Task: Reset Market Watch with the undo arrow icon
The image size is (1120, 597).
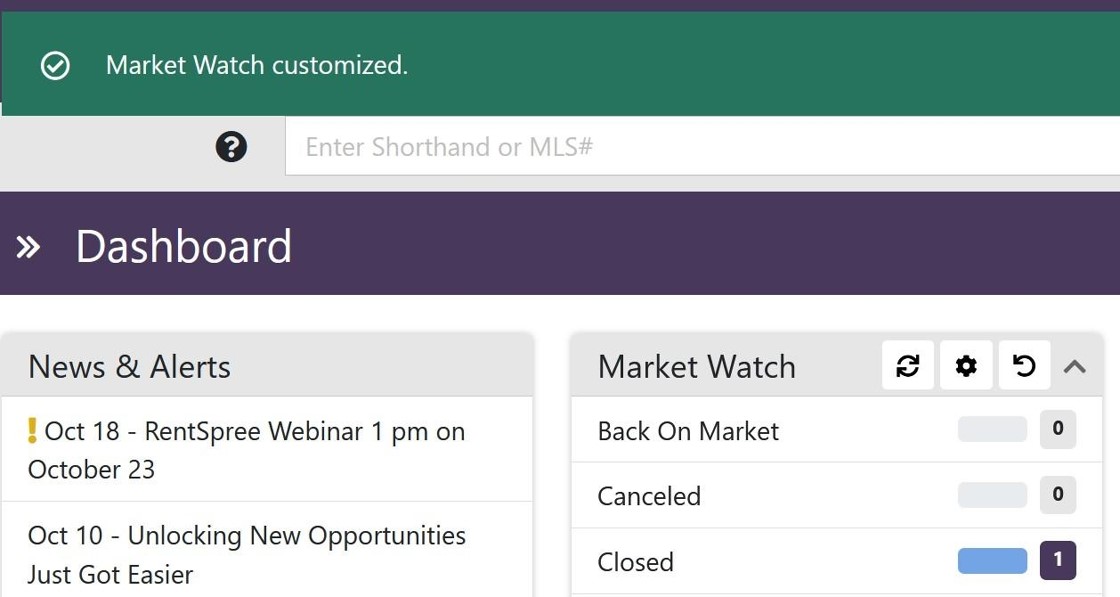Action: tap(1024, 366)
